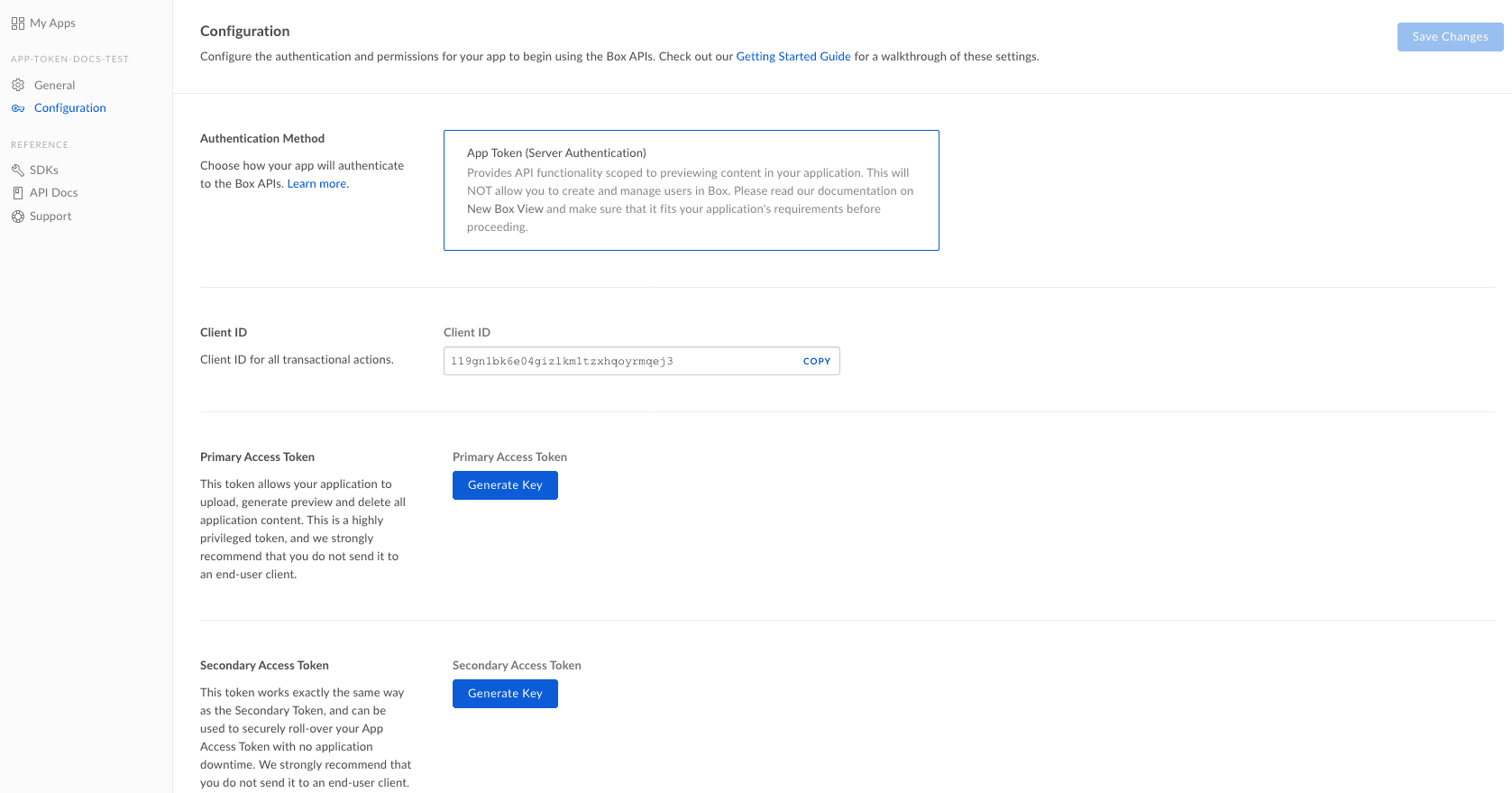Click the SDKs wrench icon
The image size is (1512, 793).
point(17,171)
